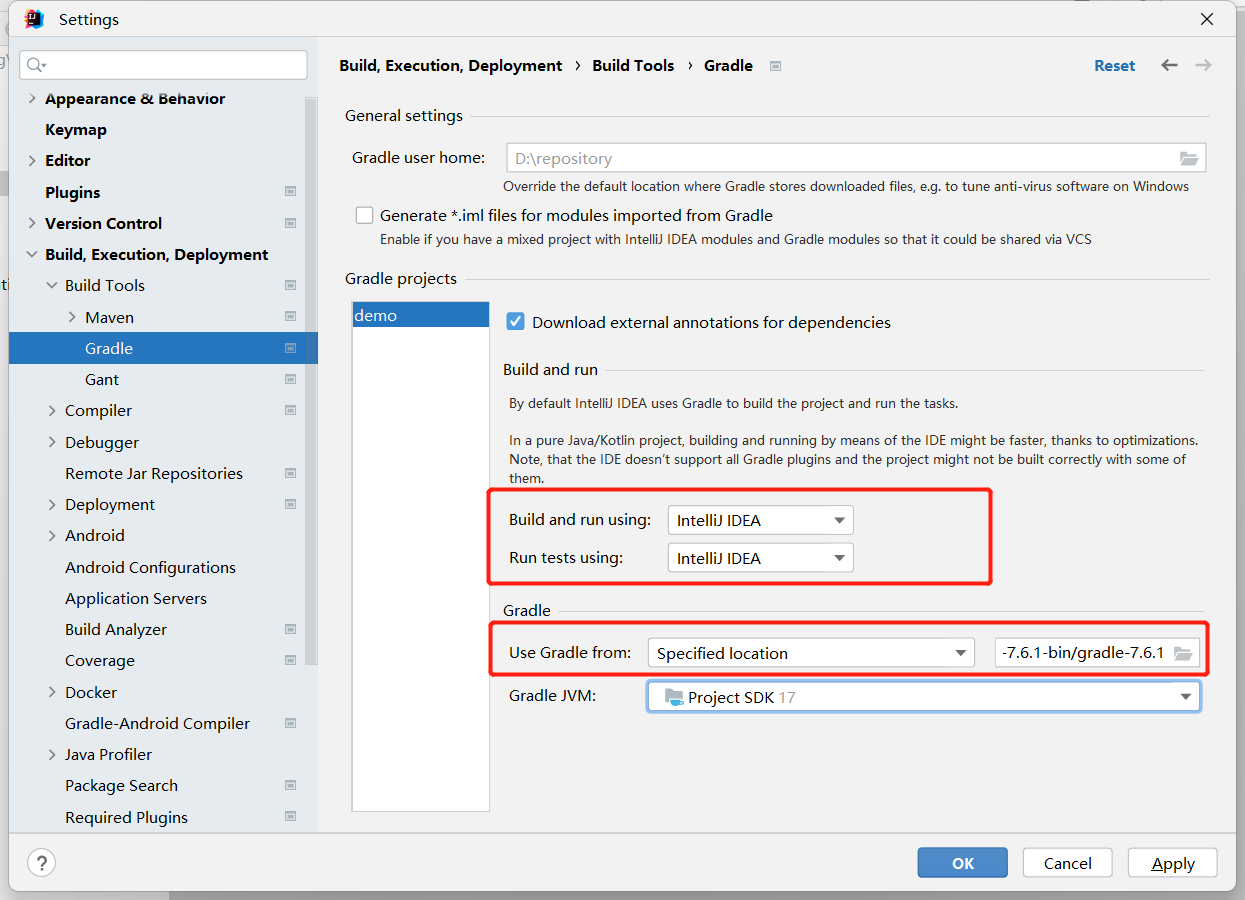Viewport: 1245px width, 900px height.
Task: Open Gant settings in the tree
Action: 102,380
